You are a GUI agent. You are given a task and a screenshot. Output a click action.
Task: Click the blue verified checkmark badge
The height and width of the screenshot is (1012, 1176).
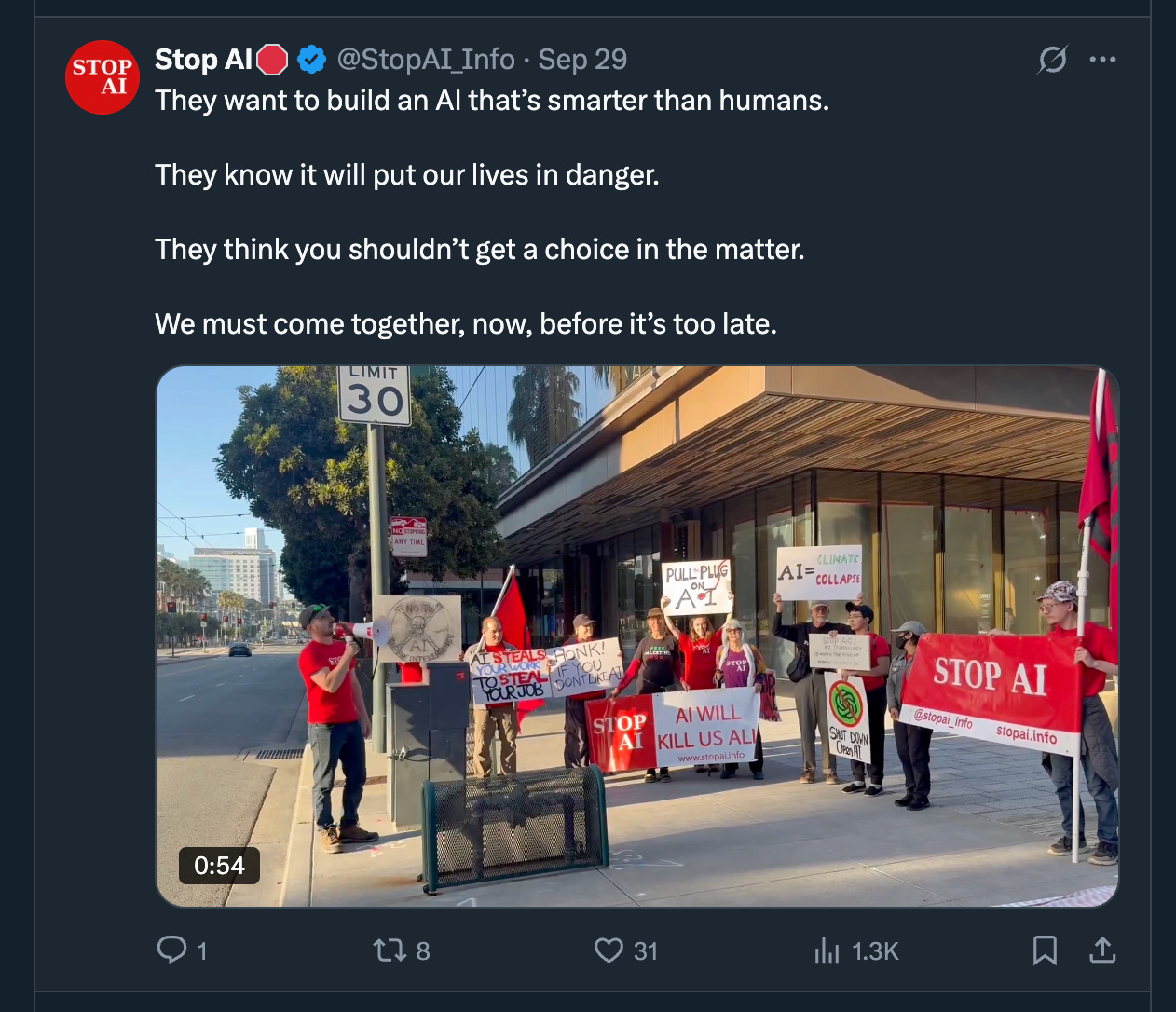tap(311, 60)
